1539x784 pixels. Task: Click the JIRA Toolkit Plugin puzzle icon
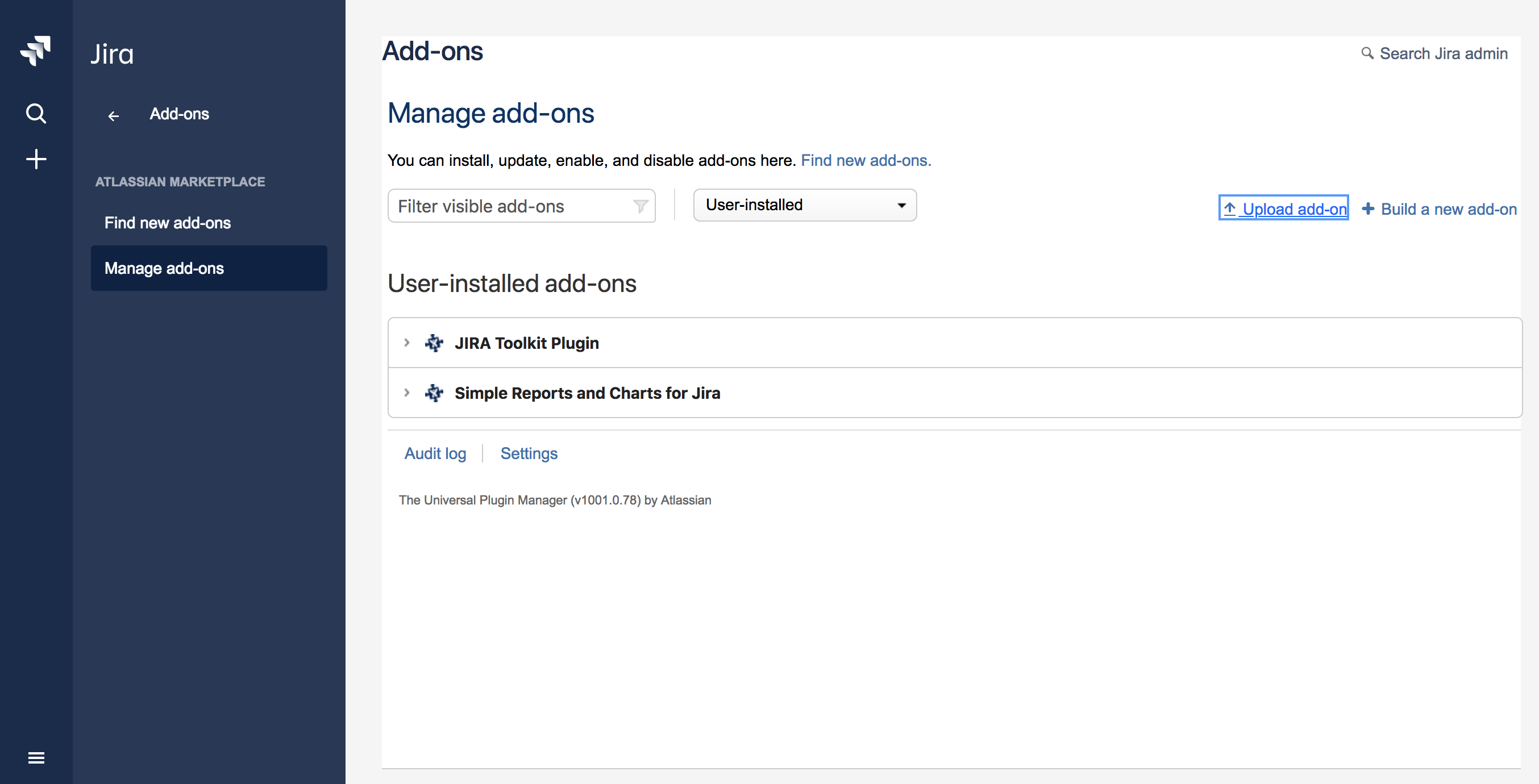click(434, 343)
